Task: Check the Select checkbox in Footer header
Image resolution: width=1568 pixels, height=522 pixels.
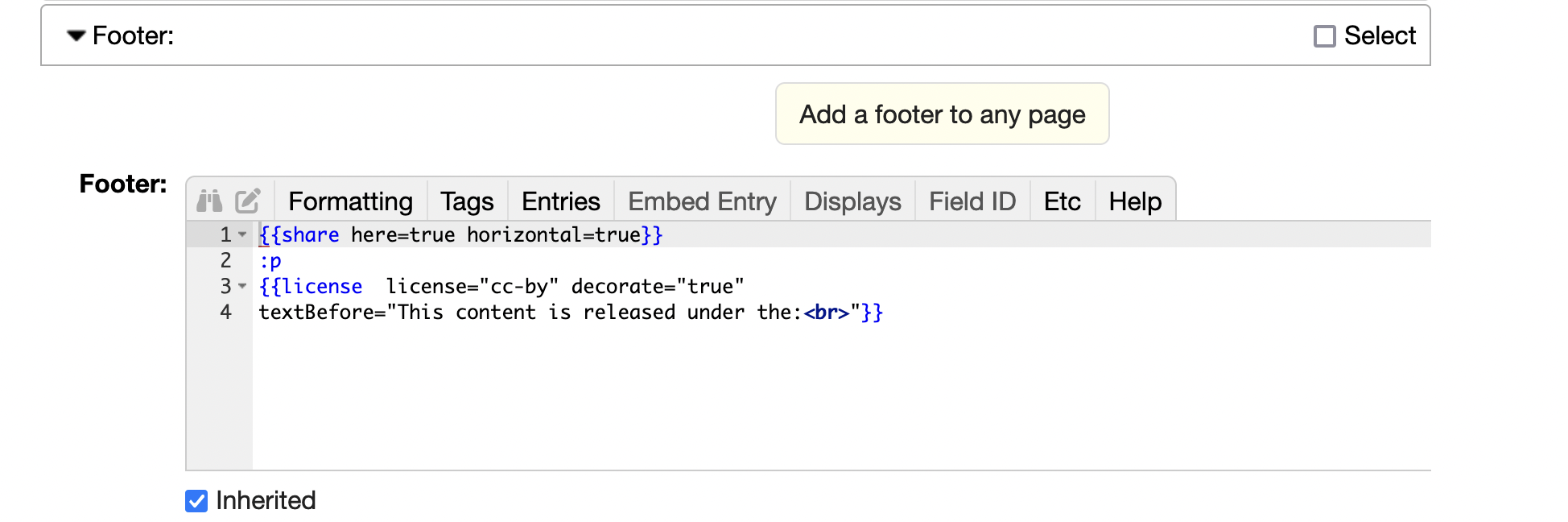Action: click(x=1324, y=36)
